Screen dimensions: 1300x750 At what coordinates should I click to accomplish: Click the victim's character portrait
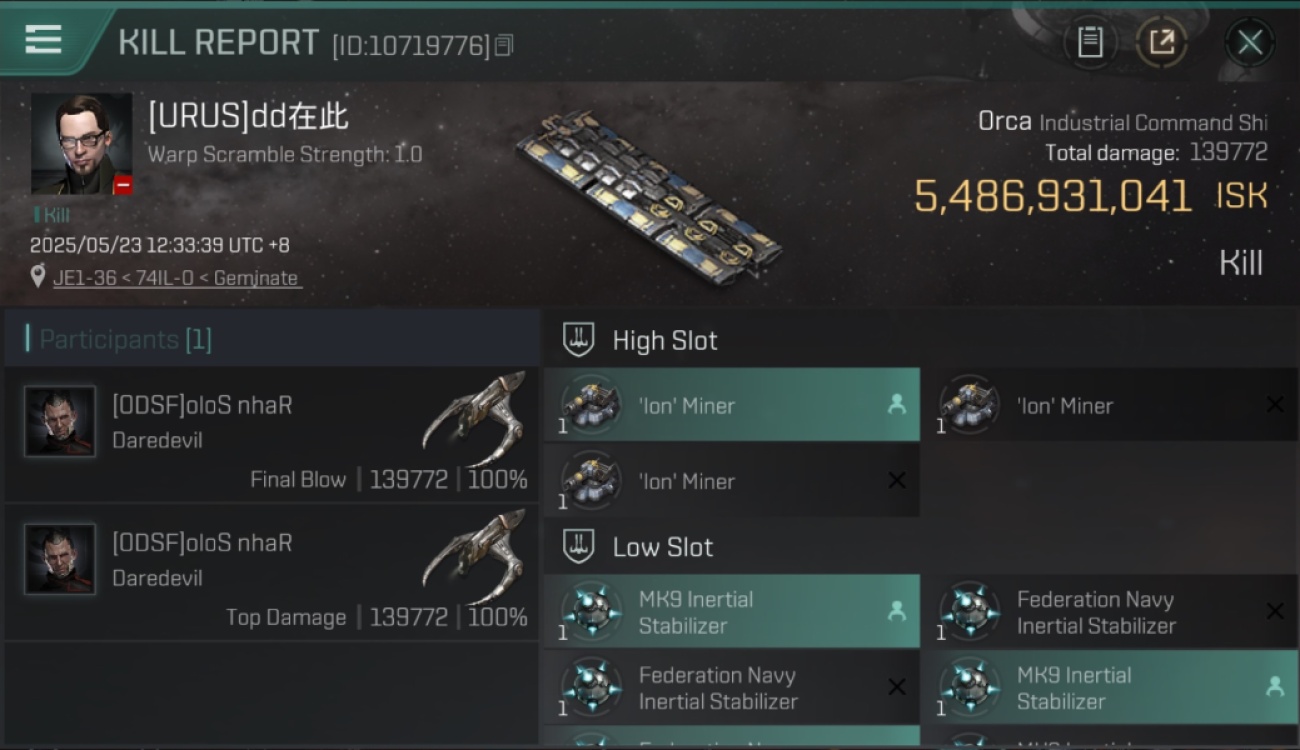point(81,144)
